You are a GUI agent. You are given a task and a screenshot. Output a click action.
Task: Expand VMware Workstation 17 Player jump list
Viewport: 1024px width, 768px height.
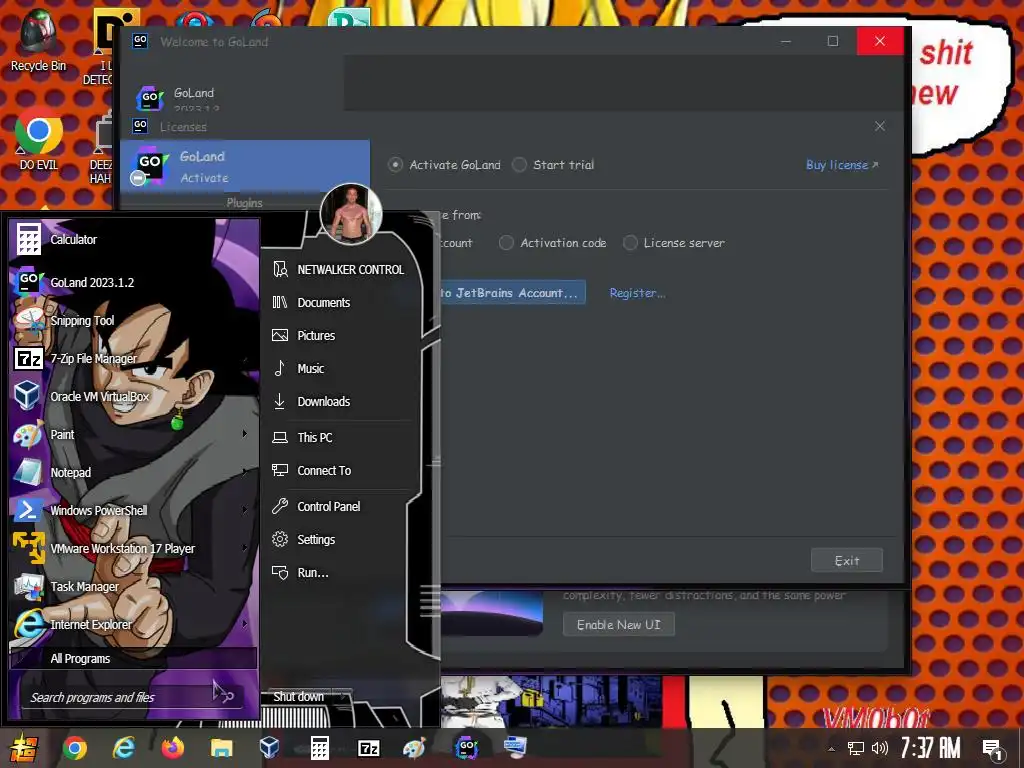[x=244, y=548]
